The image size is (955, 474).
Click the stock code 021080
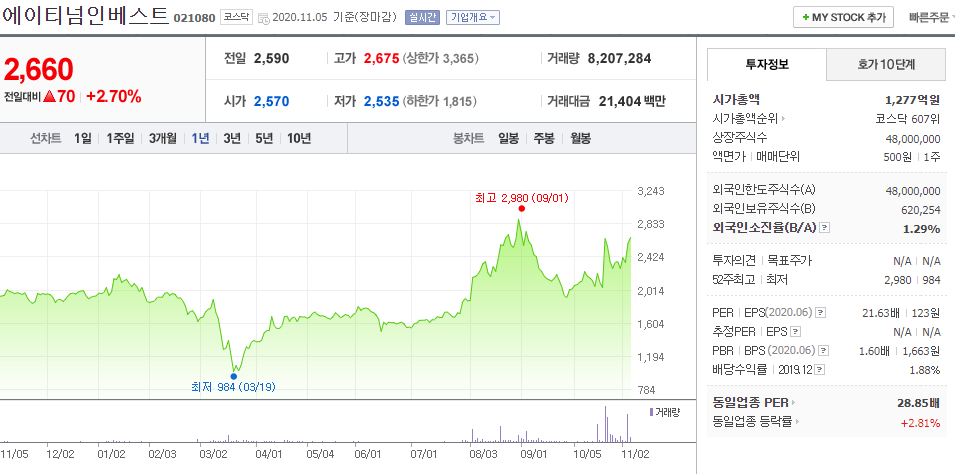[194, 18]
